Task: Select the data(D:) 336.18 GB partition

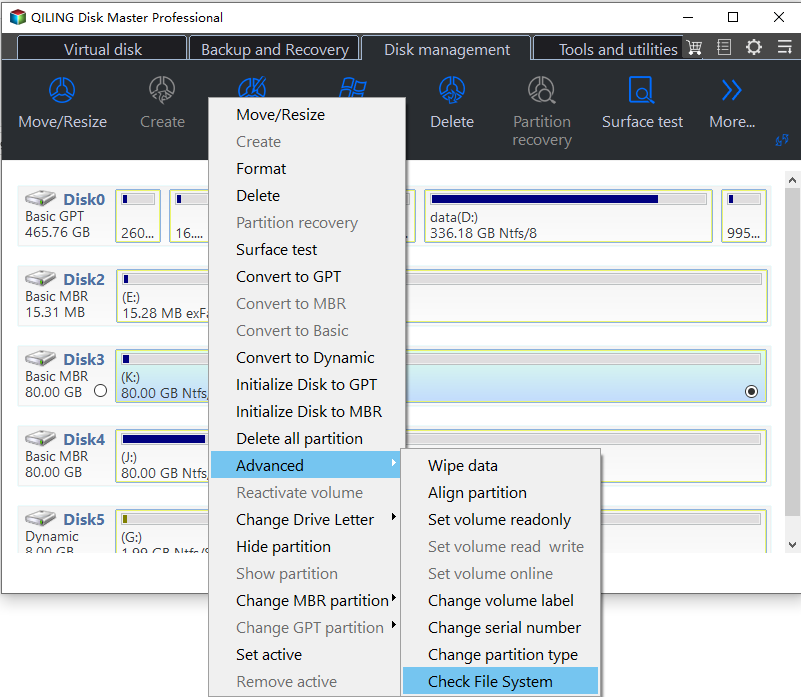Action: 568,216
